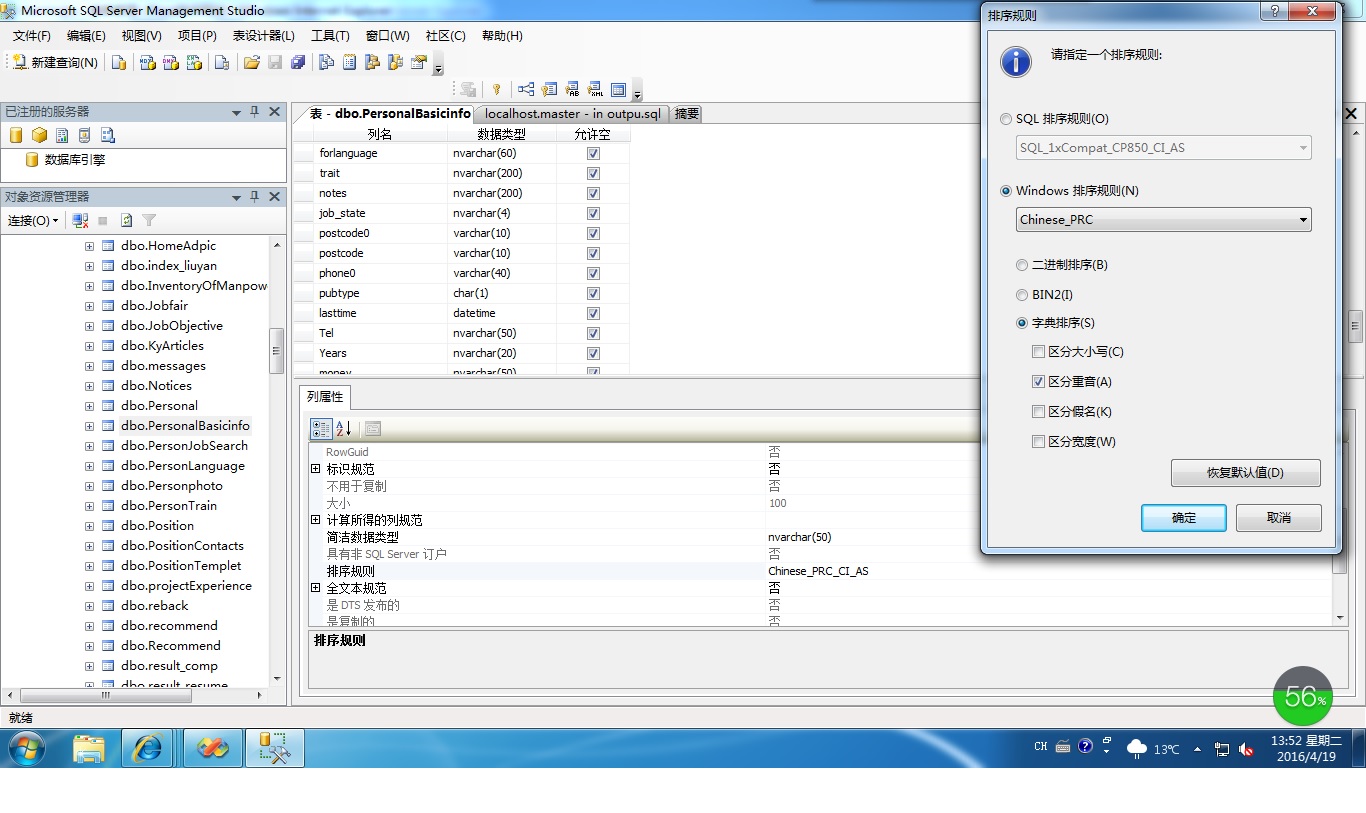Viewport: 1366px width, 813px height.
Task: Click the 排序规则 value Chinese_PRC_CI_AS field
Action: pyautogui.click(x=1048, y=571)
